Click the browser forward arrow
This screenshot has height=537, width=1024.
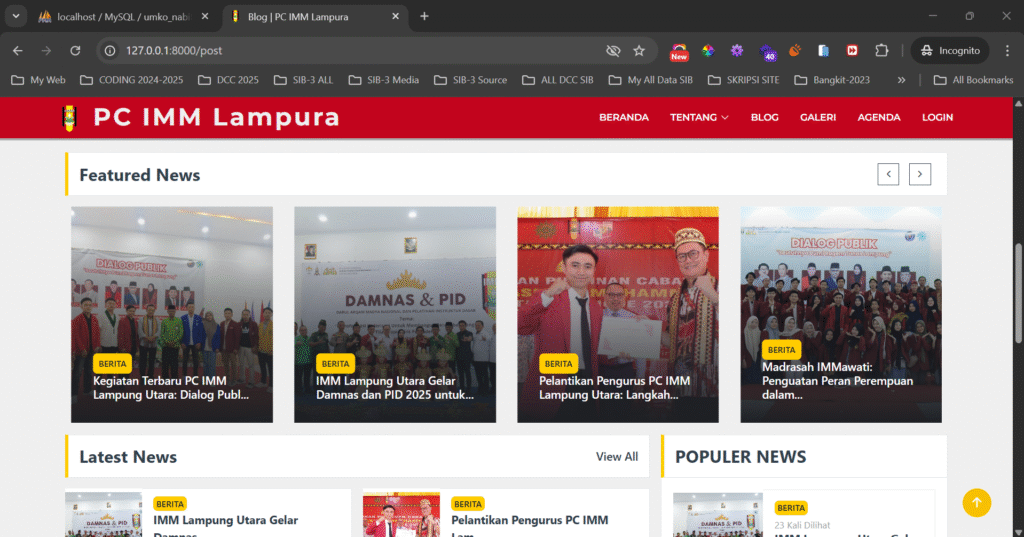click(x=46, y=50)
